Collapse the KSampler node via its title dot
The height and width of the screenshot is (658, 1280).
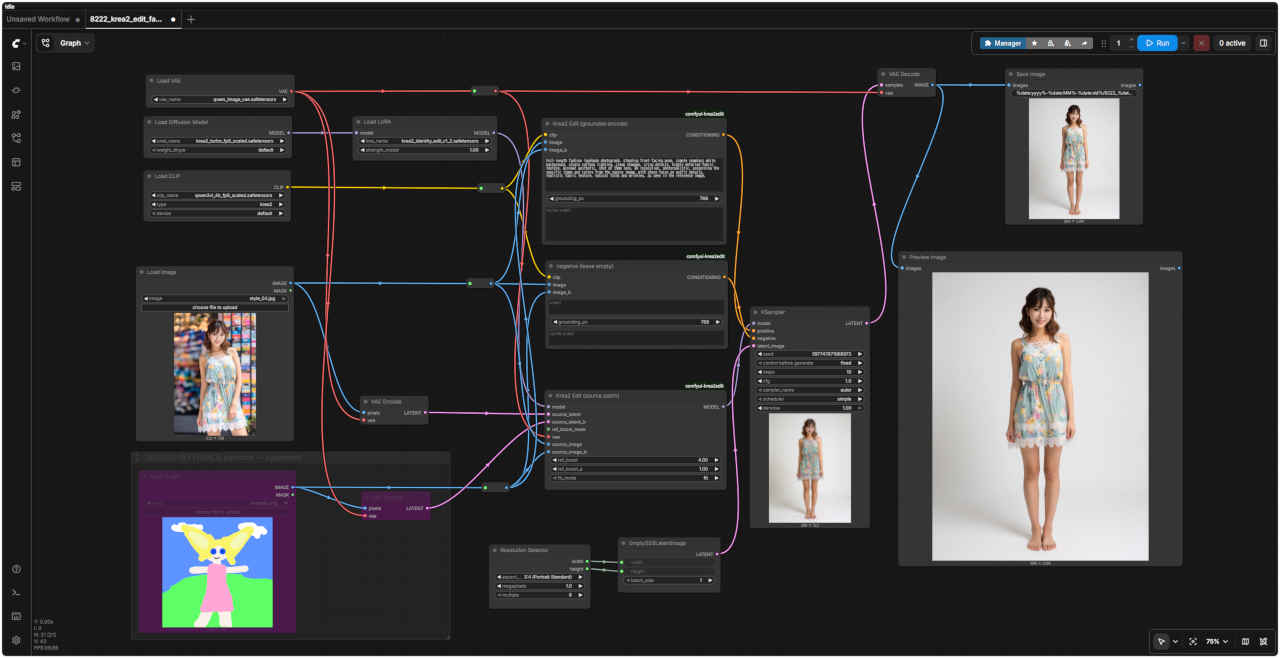756,312
